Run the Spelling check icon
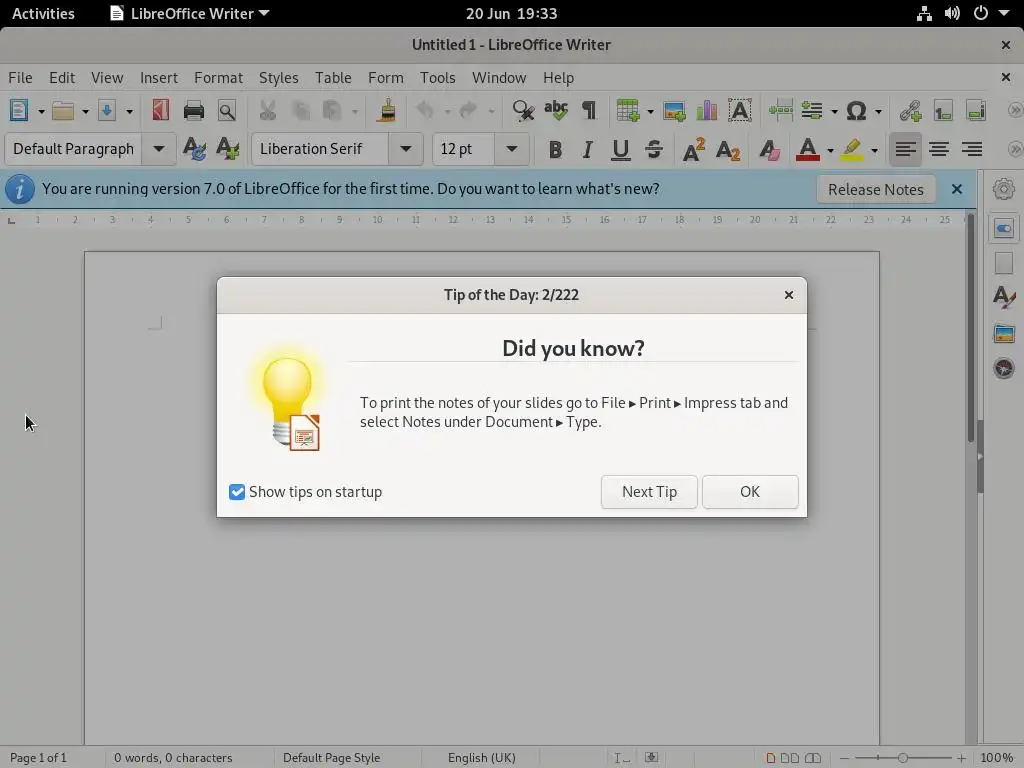This screenshot has width=1024, height=768. coord(556,110)
